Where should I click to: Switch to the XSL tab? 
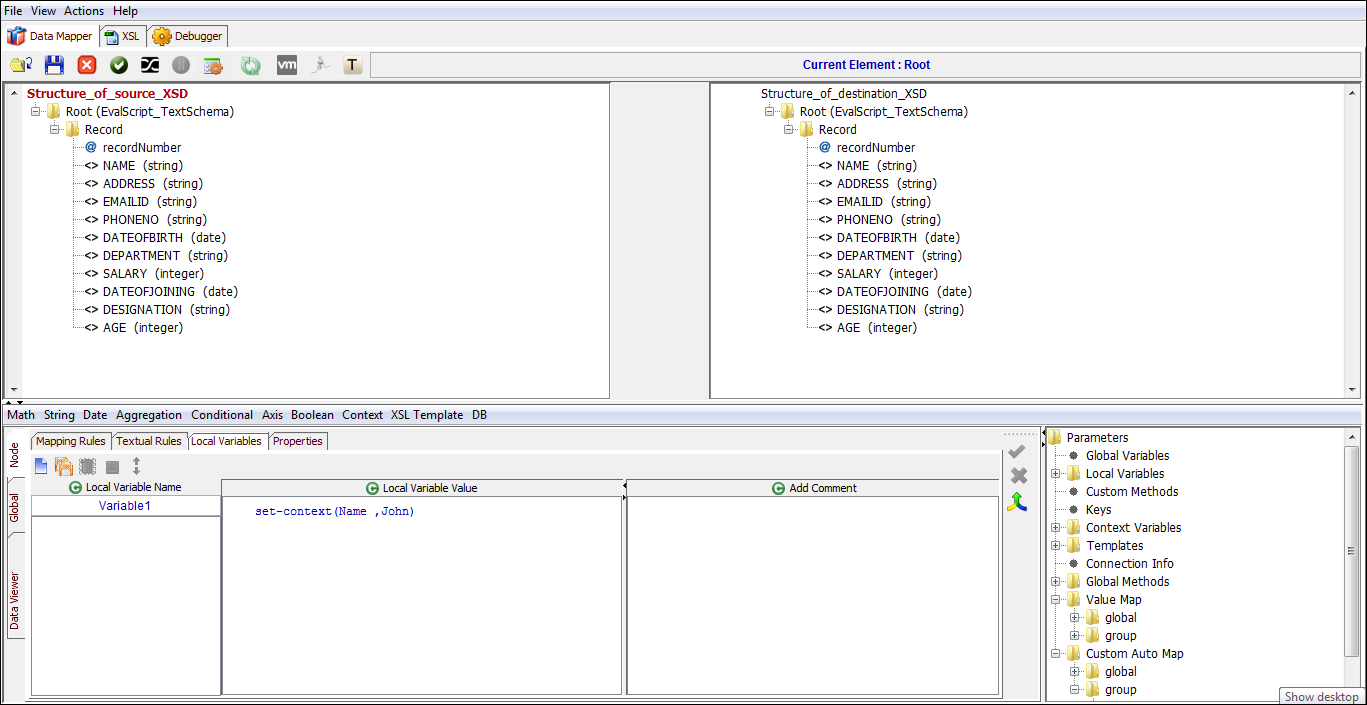tap(122, 36)
